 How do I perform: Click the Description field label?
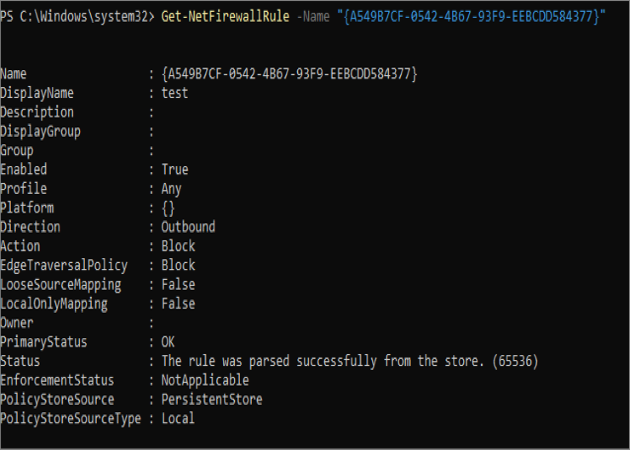click(38, 112)
